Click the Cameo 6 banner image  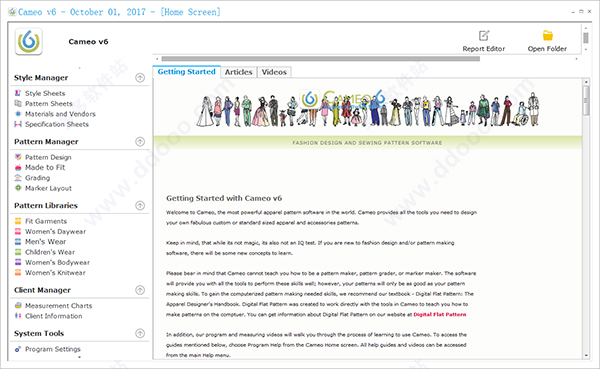coord(367,109)
